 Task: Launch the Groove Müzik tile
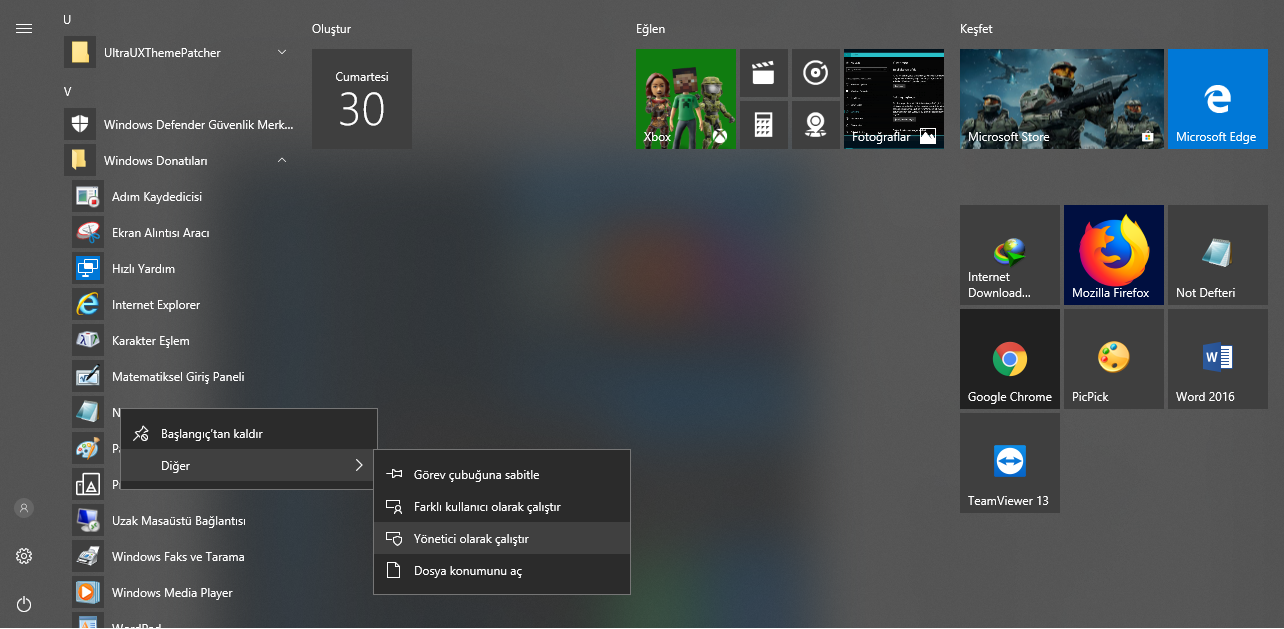816,72
